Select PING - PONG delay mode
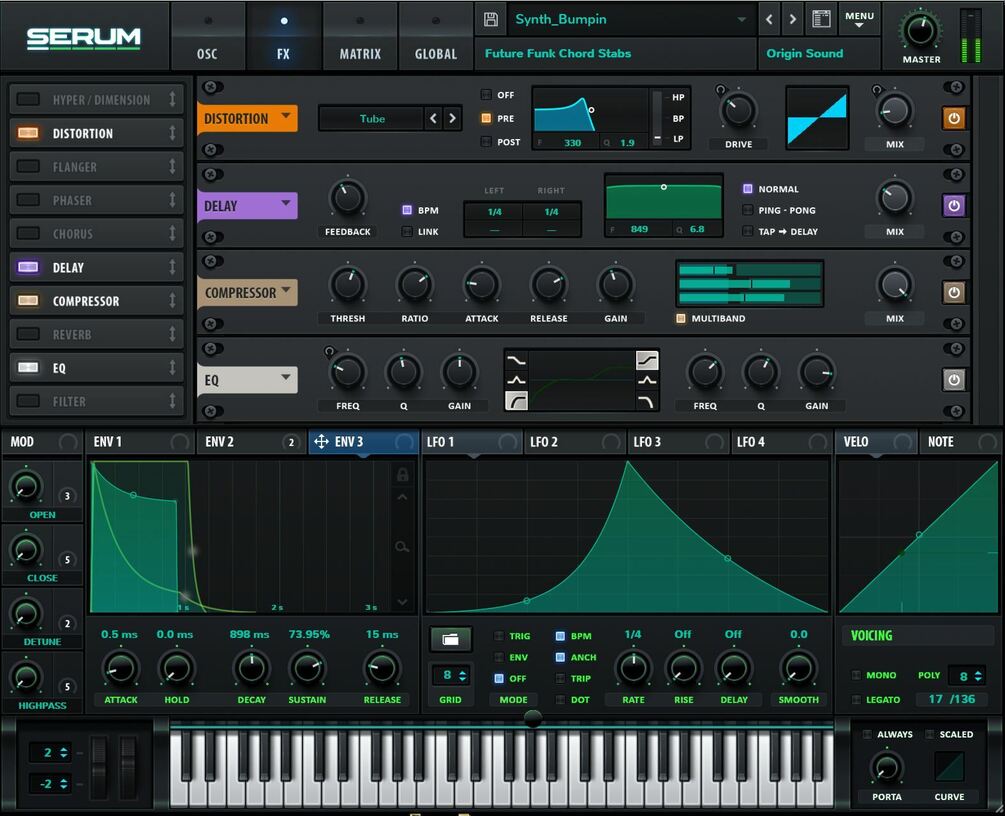This screenshot has height=816, width=1005. point(747,210)
